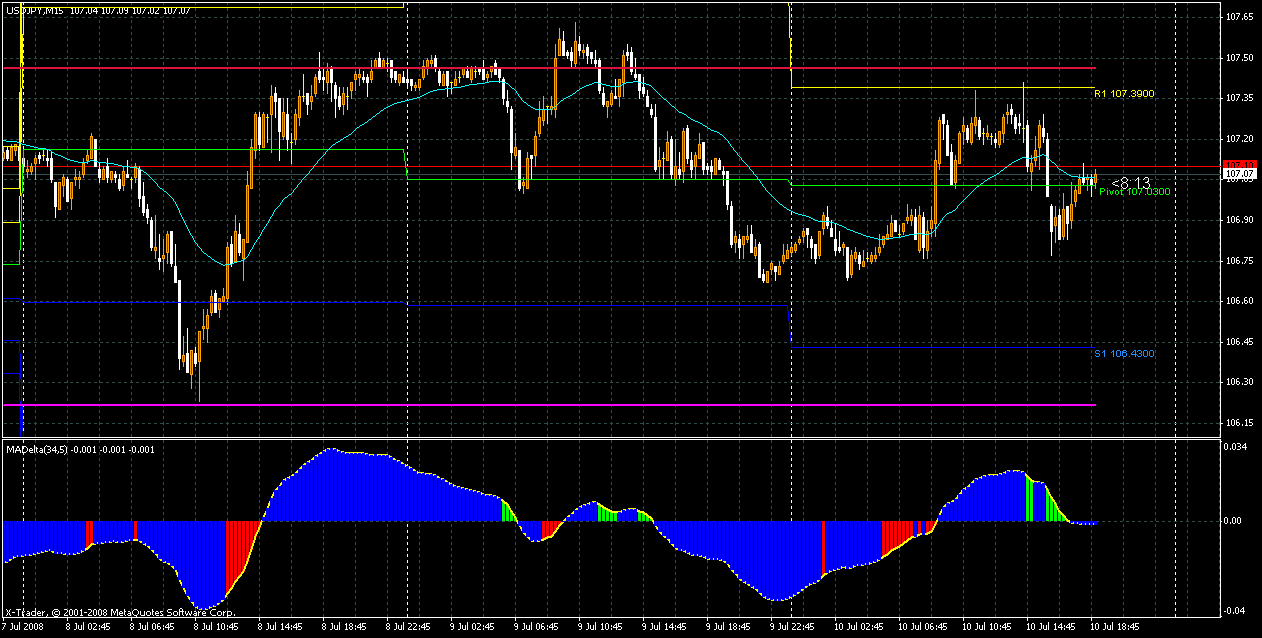Click the 10 Jul 10:45 time label
This screenshot has height=638, width=1262.
point(989,628)
